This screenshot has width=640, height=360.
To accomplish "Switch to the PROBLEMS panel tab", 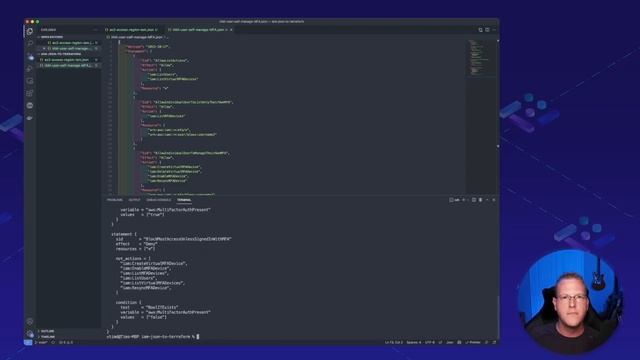I will tap(115, 200).
